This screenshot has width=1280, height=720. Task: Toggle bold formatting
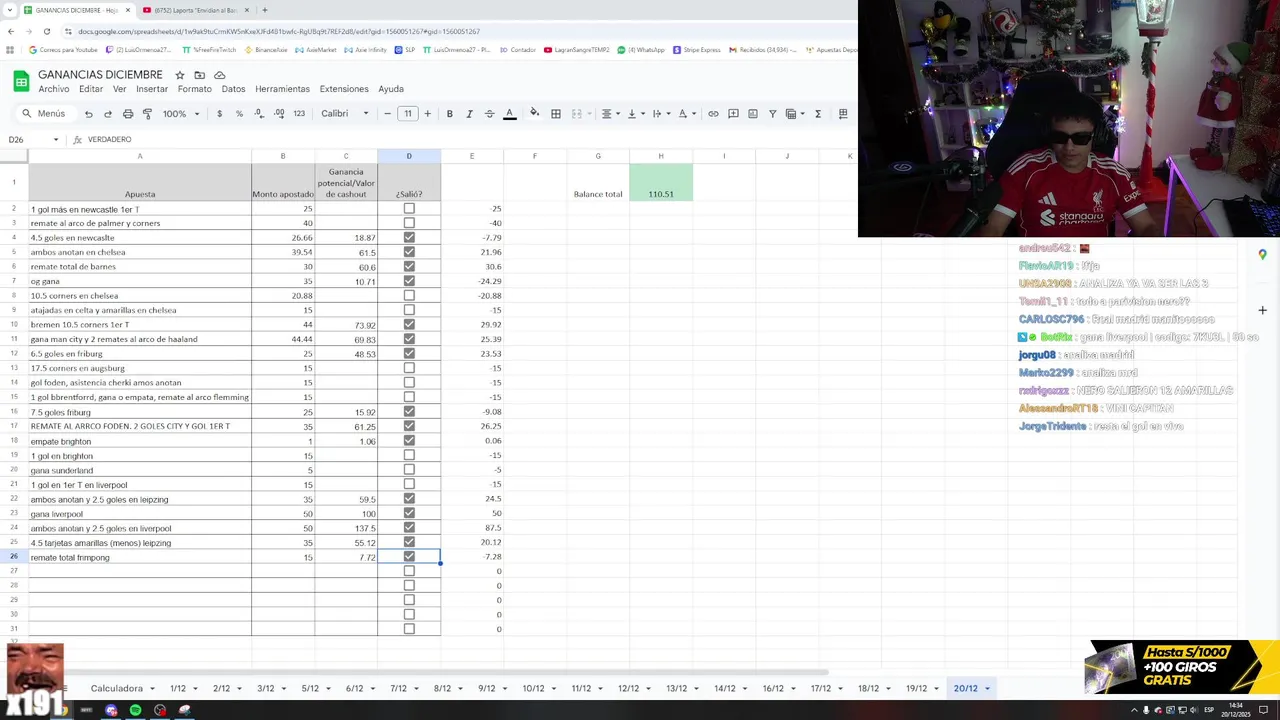pyautogui.click(x=450, y=114)
